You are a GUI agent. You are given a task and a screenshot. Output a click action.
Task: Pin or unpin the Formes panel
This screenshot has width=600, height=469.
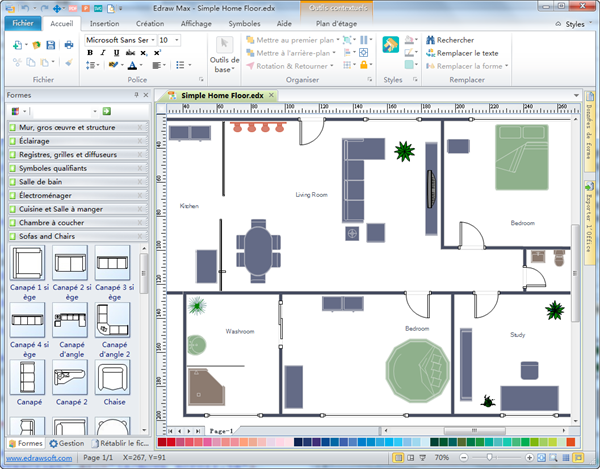[x=136, y=95]
